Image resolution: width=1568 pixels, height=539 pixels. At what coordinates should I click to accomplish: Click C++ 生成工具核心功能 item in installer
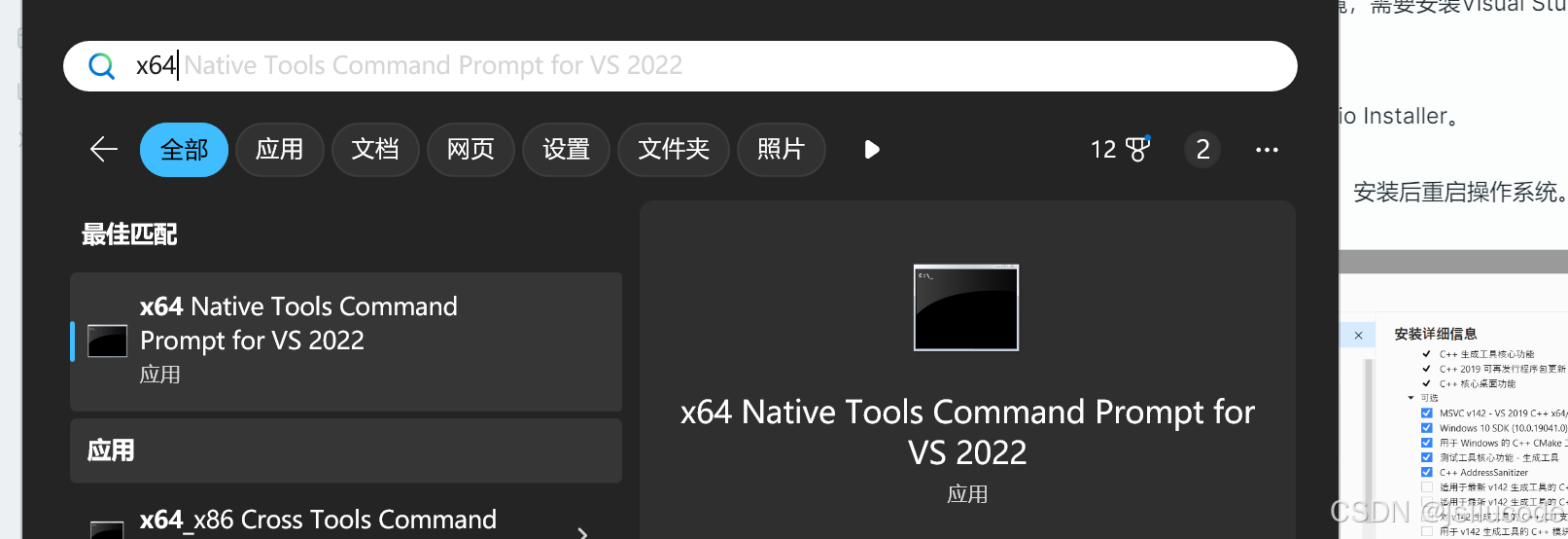pos(1486,354)
